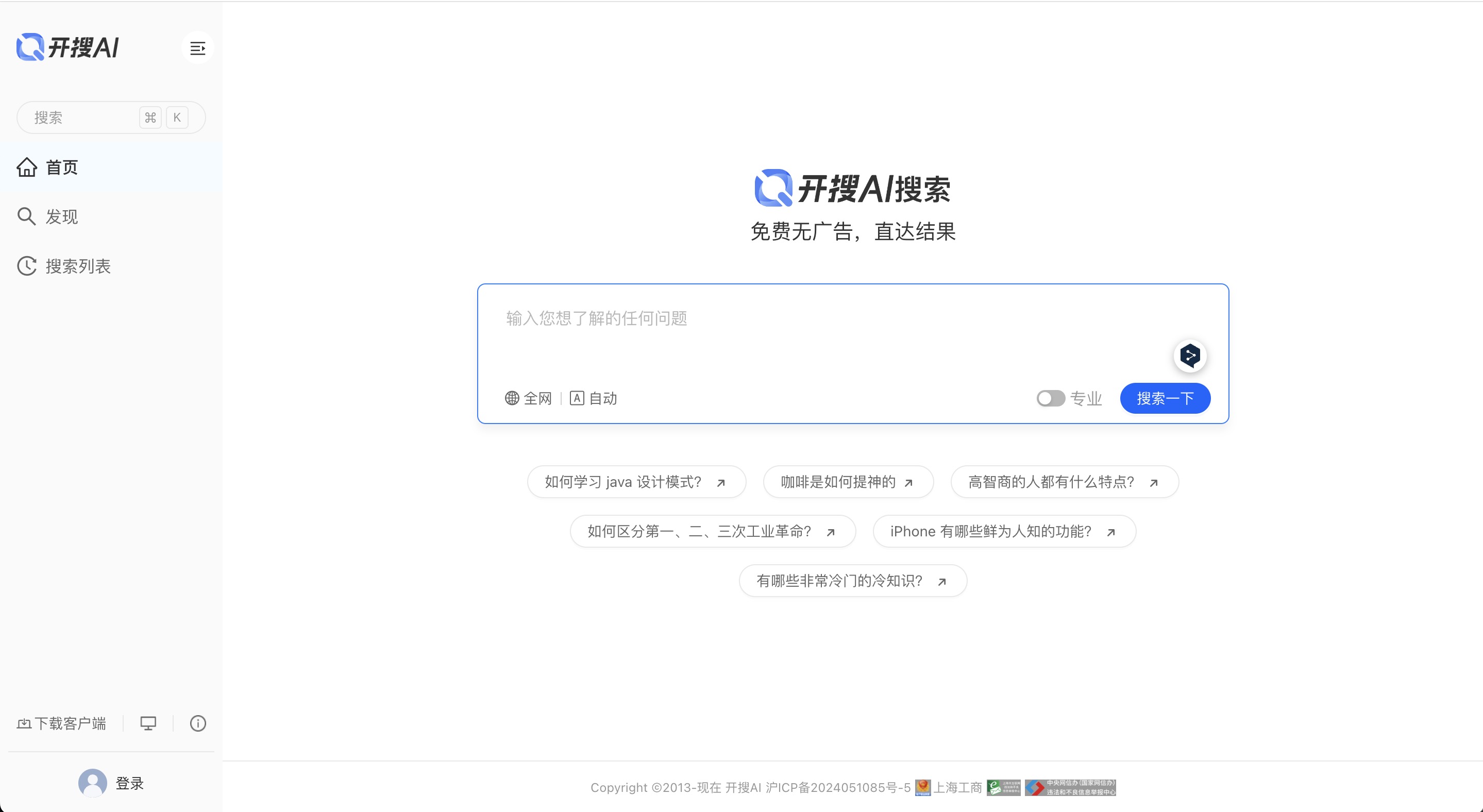
Task: Open the 自动 mode selector
Action: point(594,398)
